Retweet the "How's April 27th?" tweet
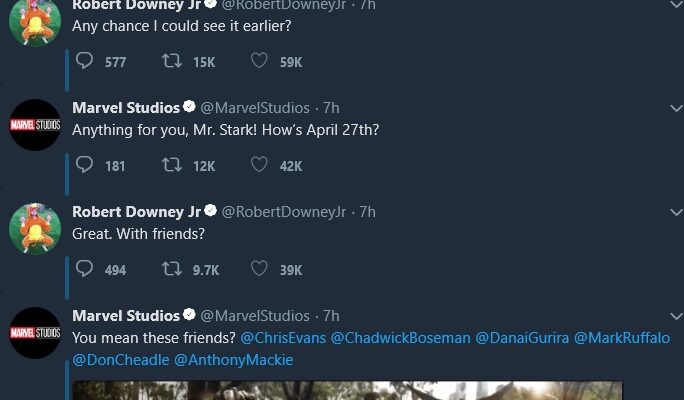 (171, 165)
